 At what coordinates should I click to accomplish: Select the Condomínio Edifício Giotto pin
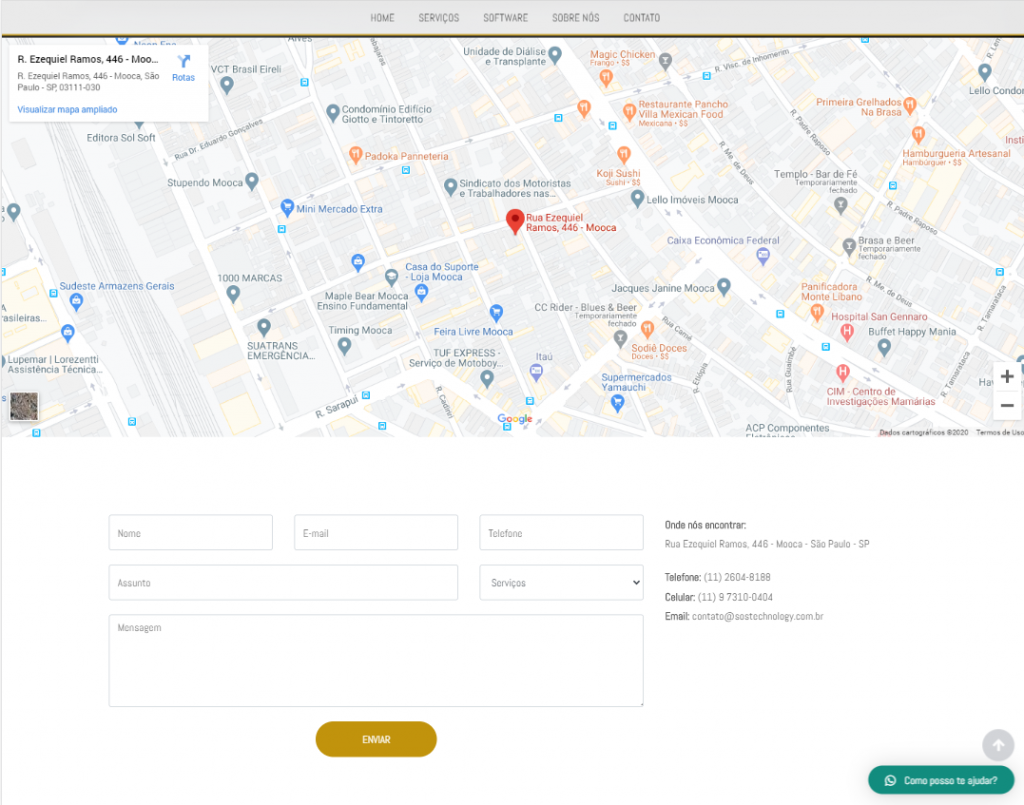pos(332,113)
